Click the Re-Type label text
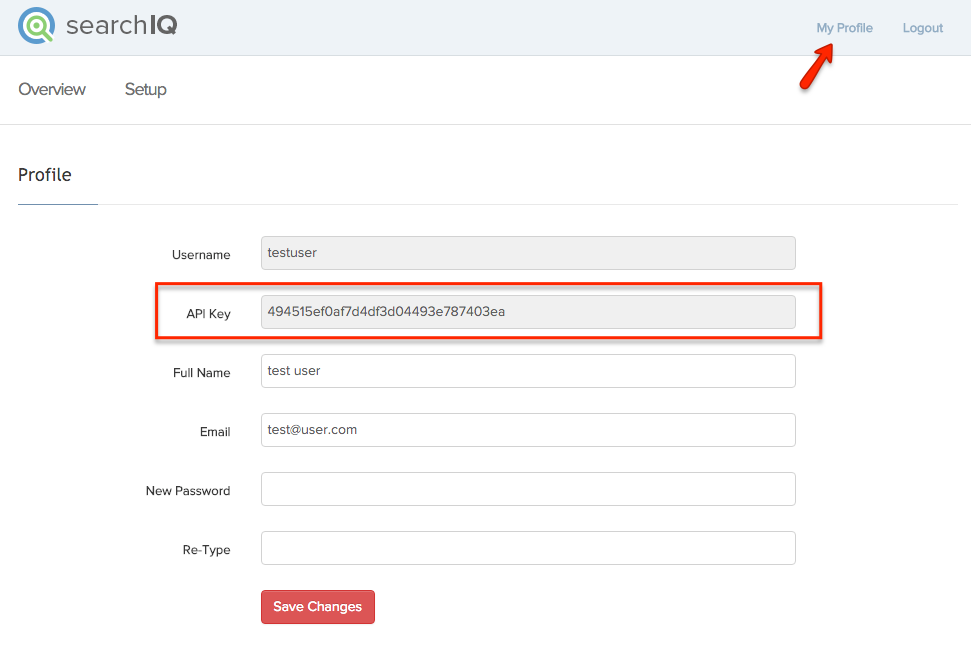The image size is (971, 656). pos(206,550)
